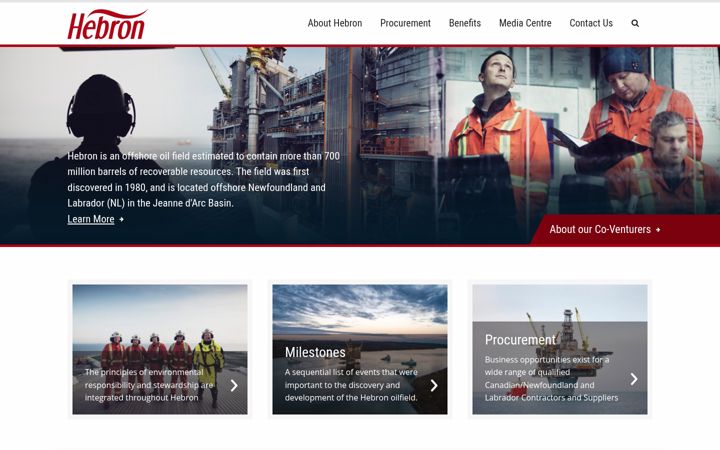Go to Media Centre

(525, 23)
